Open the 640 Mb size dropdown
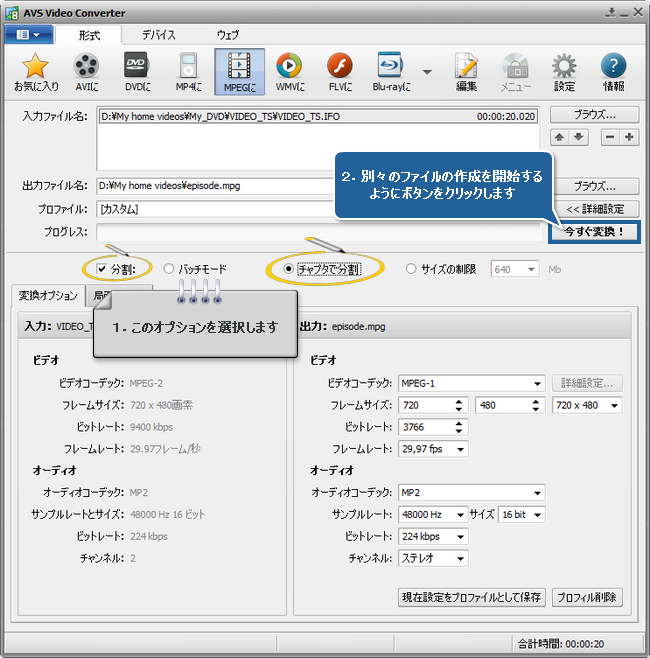The width and height of the screenshot is (650, 658). 515,269
